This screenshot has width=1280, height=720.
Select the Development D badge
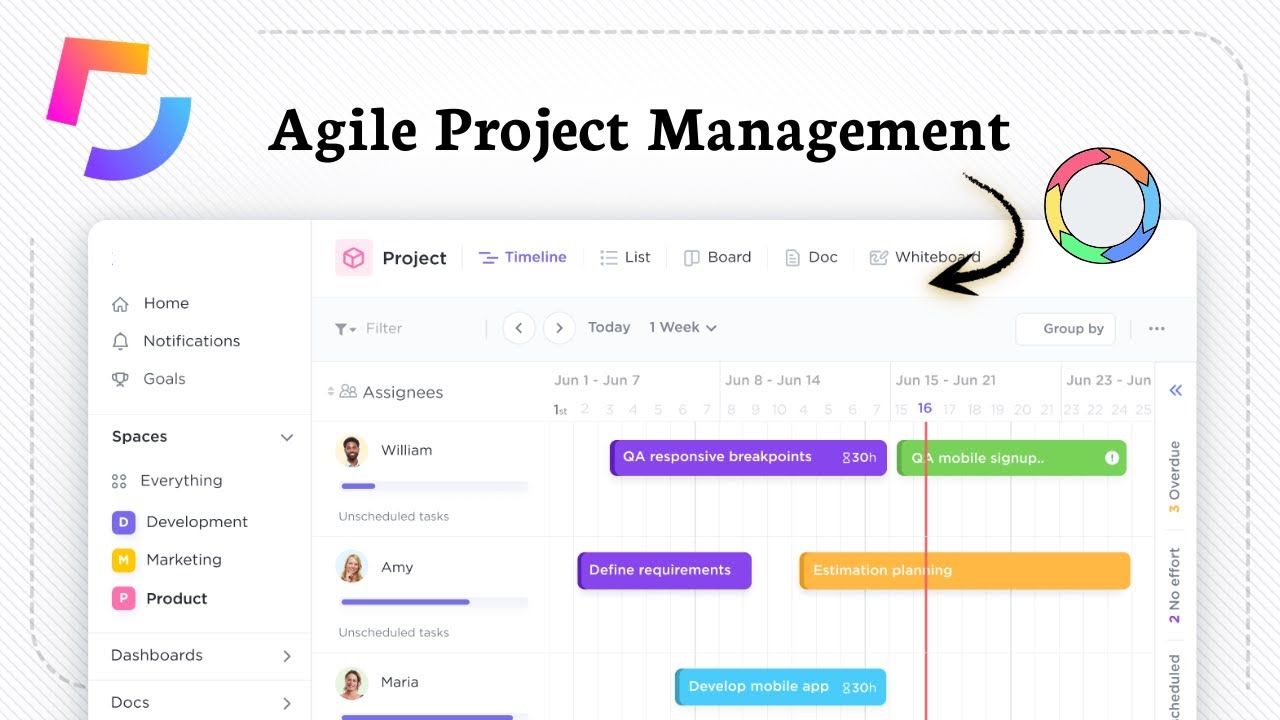click(123, 522)
